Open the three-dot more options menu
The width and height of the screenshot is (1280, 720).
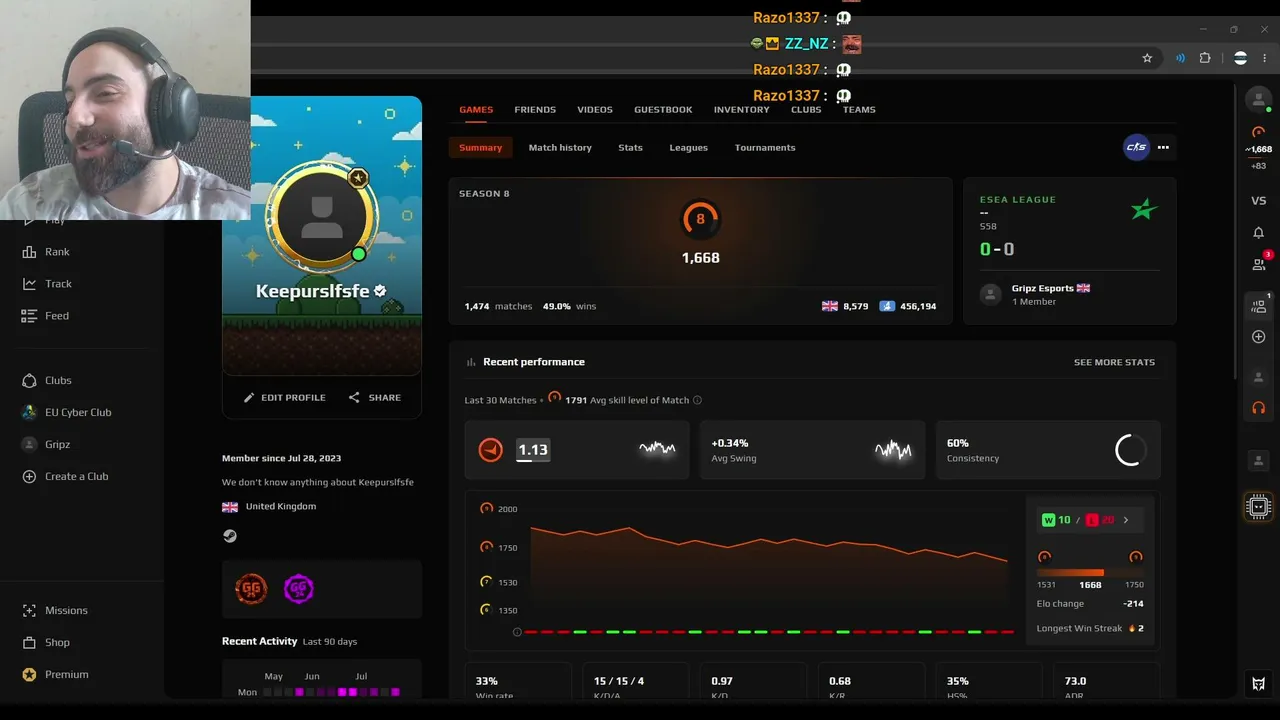(1163, 147)
